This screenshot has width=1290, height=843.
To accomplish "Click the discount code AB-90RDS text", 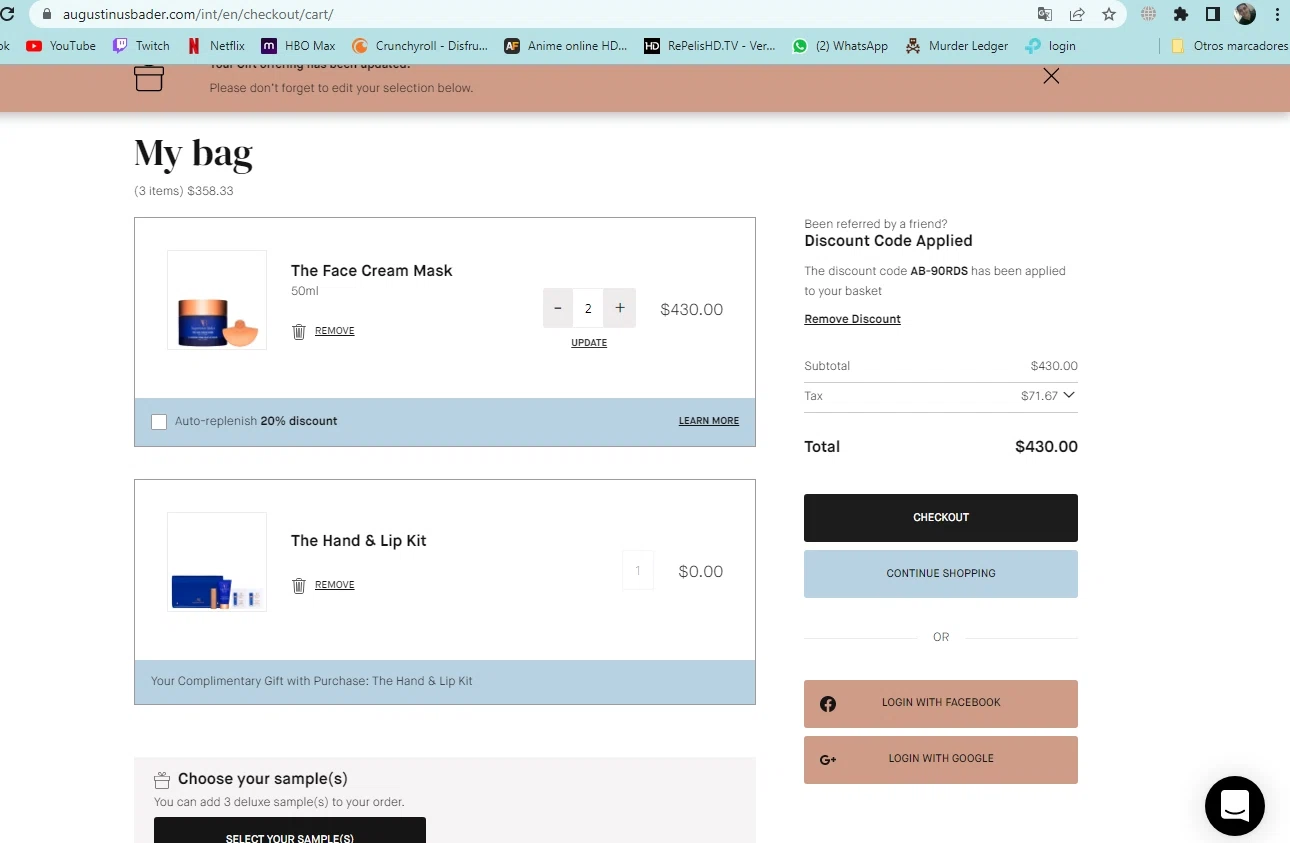I will click(939, 271).
